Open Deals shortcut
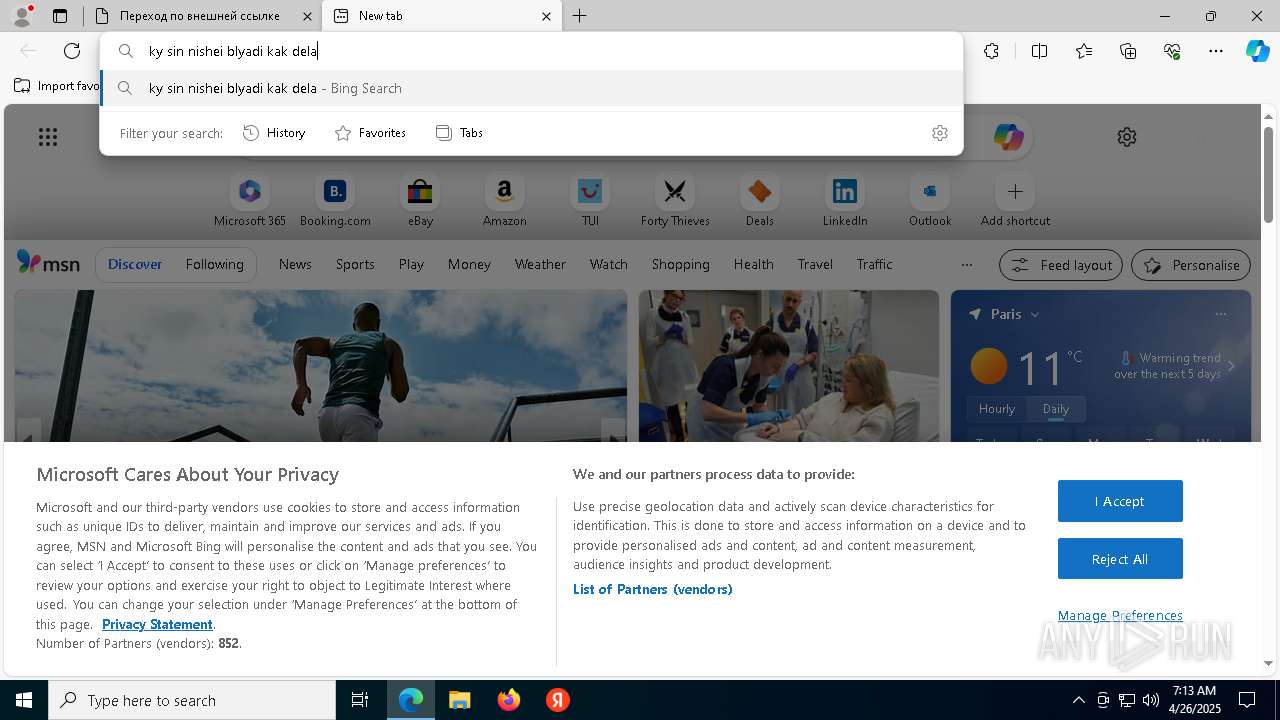 tap(760, 200)
